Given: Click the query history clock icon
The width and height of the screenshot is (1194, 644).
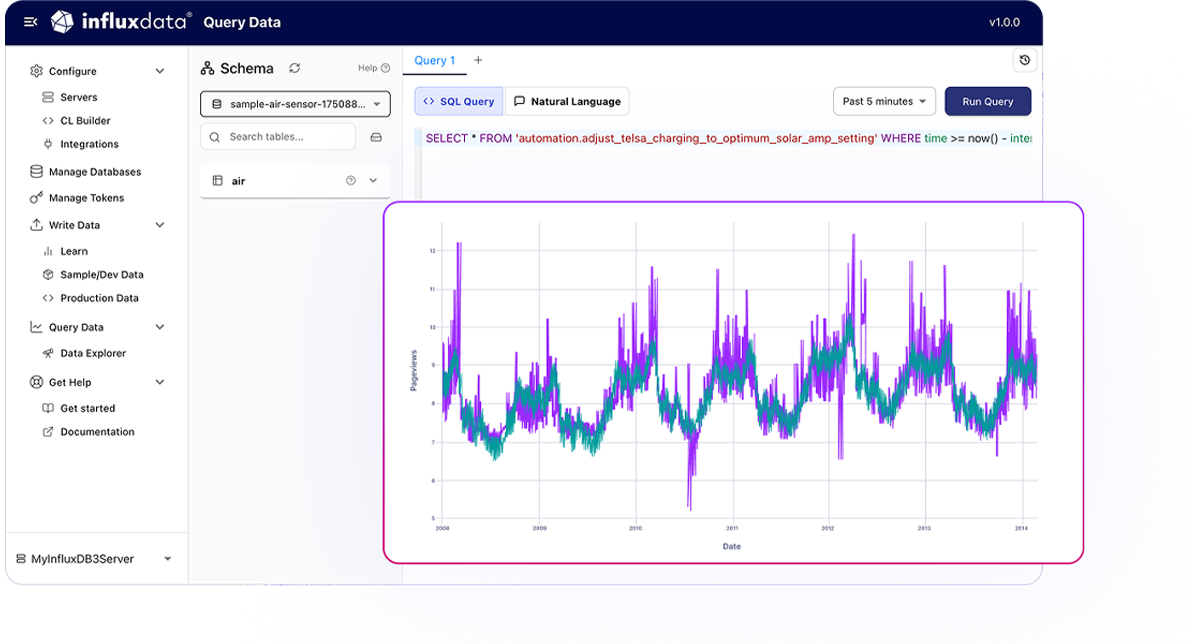Looking at the screenshot, I should 1024,60.
